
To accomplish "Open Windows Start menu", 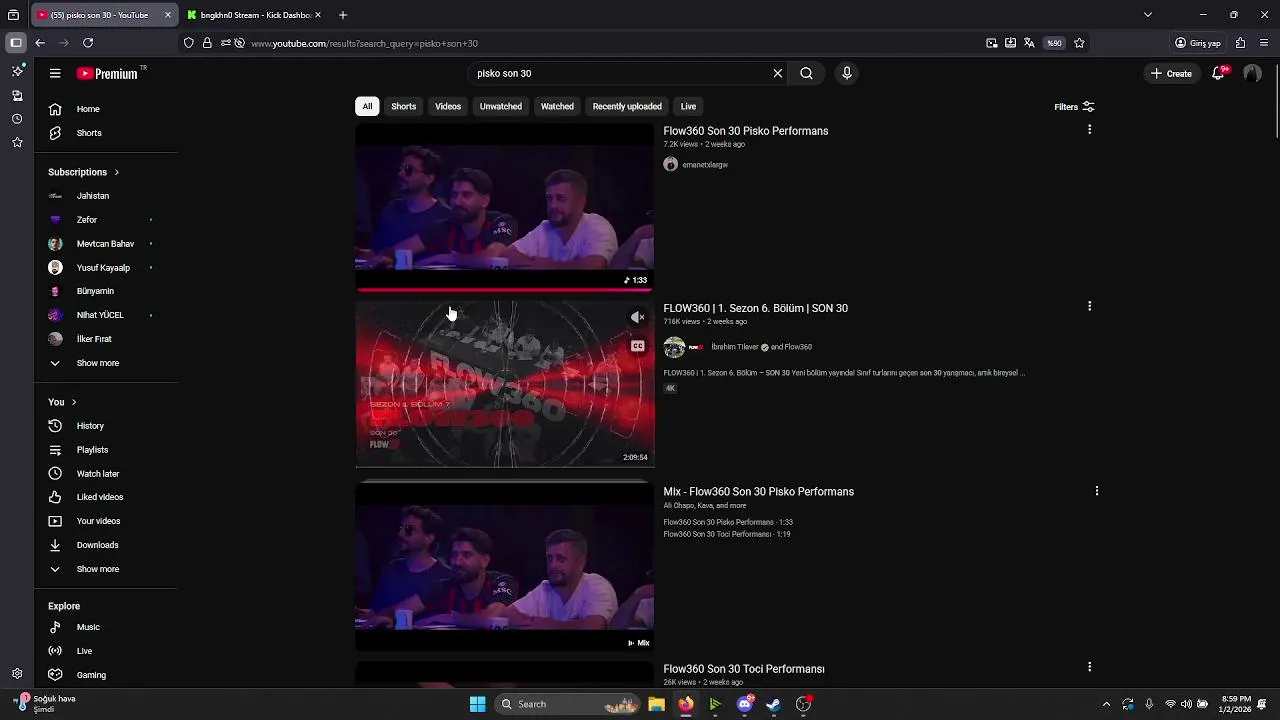I will point(478,704).
